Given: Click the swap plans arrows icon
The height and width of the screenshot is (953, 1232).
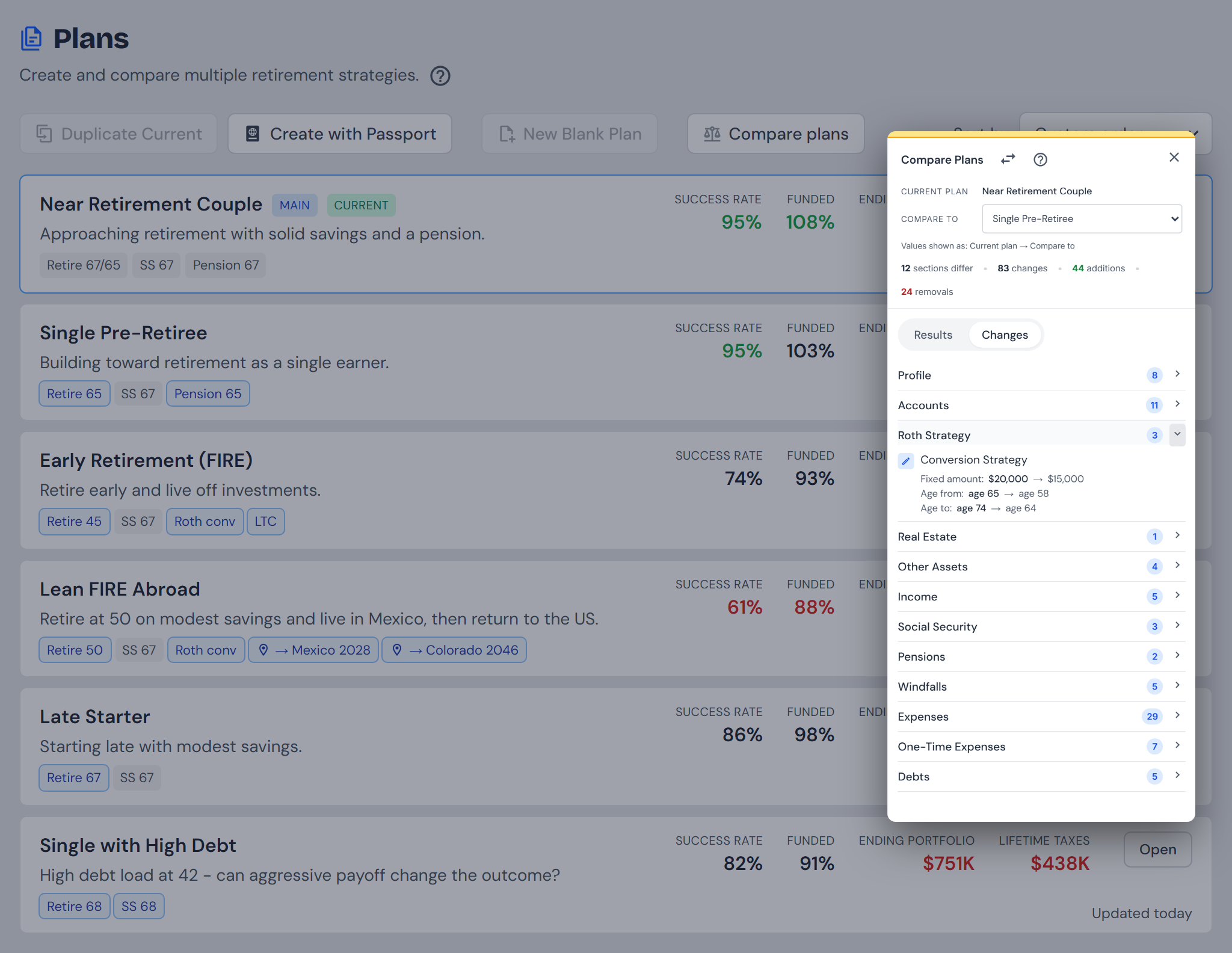Looking at the screenshot, I should coord(1008,159).
